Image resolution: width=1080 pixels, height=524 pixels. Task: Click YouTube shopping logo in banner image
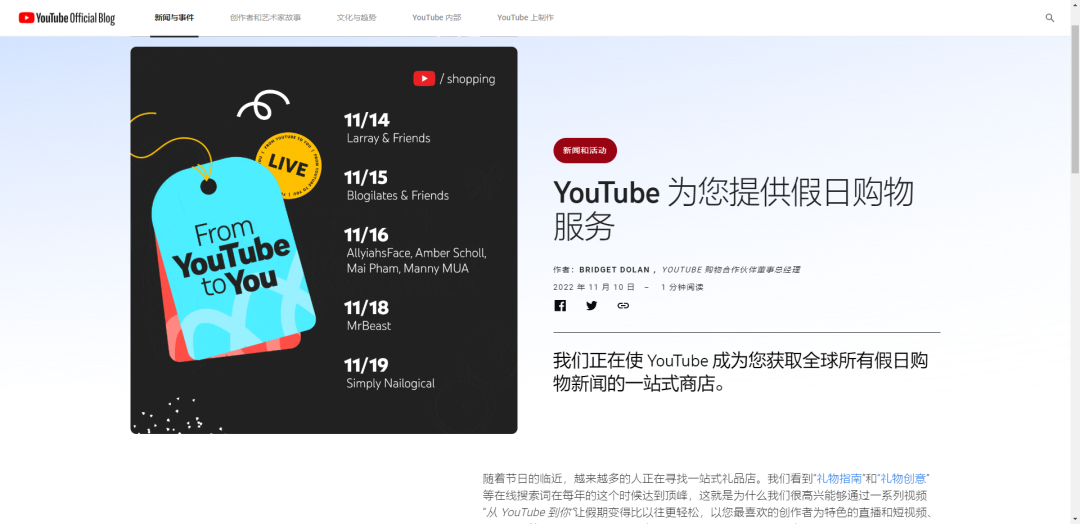[x=454, y=79]
